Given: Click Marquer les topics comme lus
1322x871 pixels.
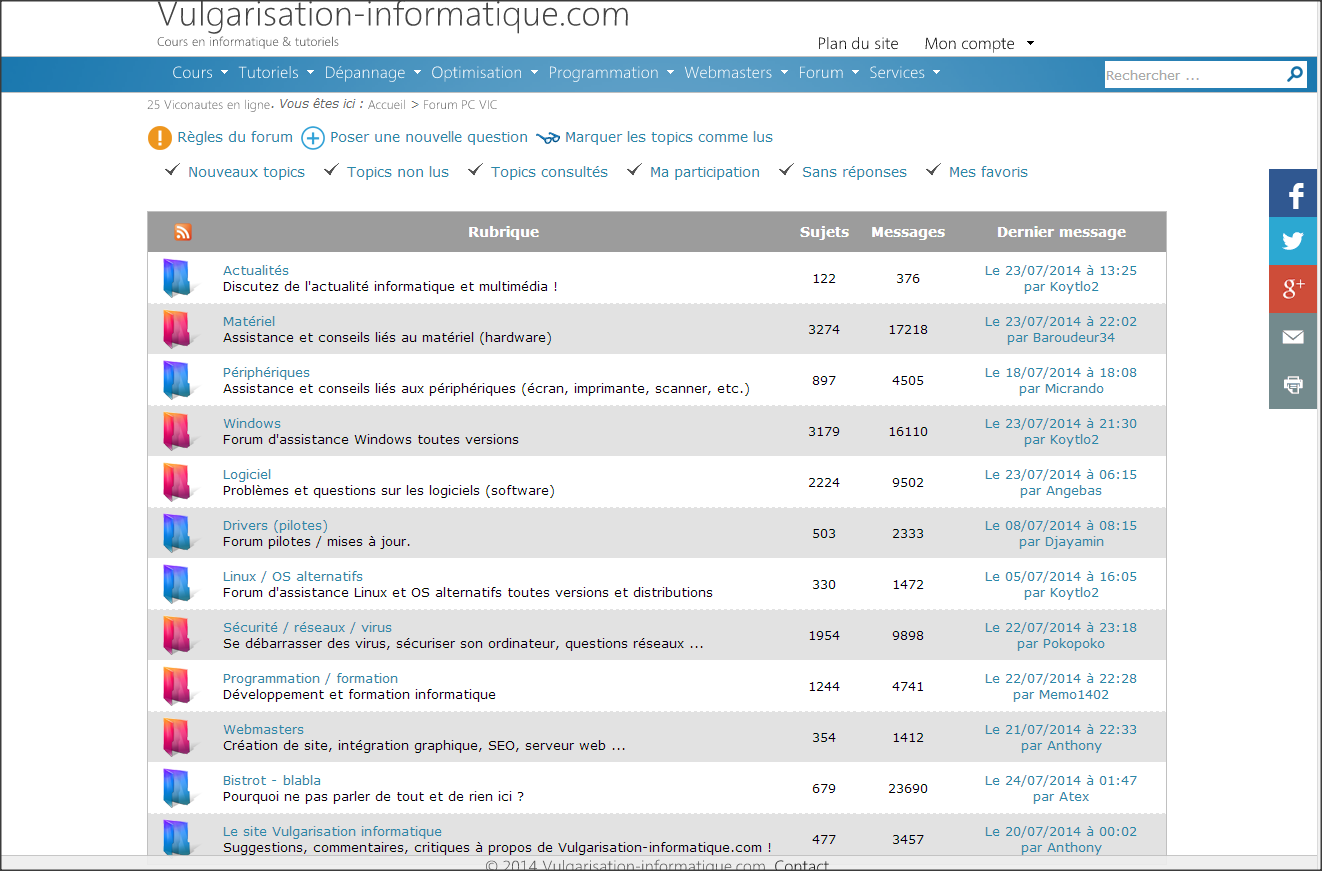Looking at the screenshot, I should click(x=669, y=138).
